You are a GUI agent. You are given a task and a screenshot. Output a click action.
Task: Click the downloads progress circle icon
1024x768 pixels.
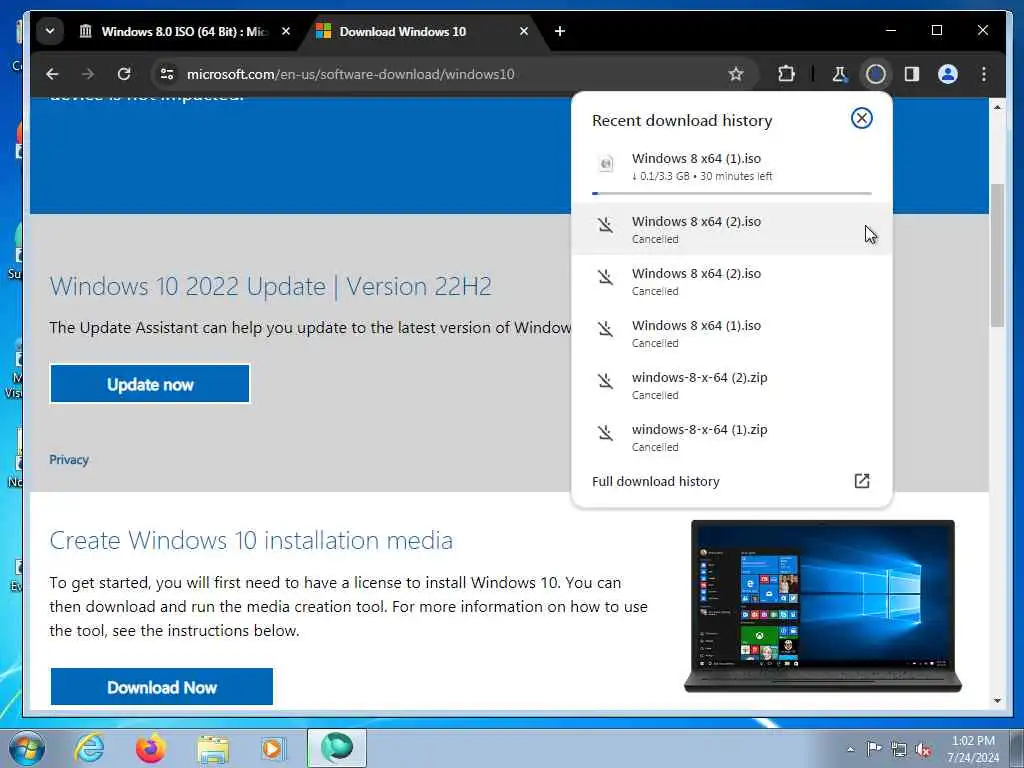876,74
